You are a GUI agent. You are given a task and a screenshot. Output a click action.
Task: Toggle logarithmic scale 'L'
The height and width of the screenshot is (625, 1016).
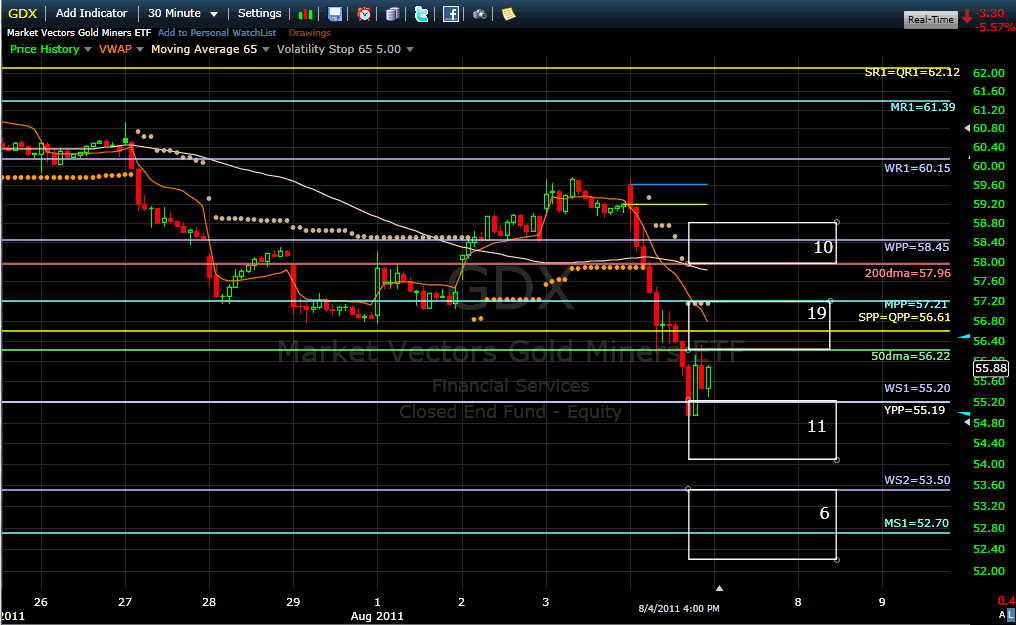tap(1011, 615)
